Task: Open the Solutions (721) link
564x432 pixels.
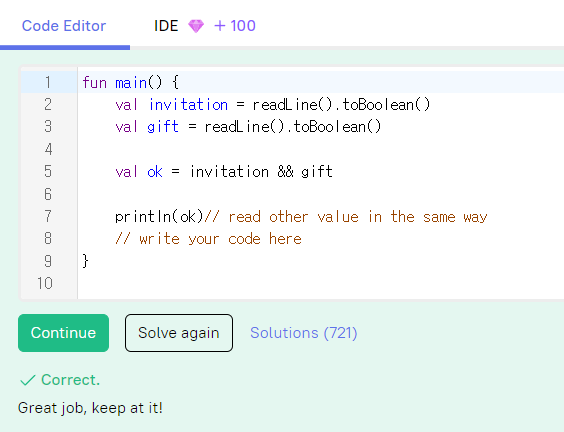Action: [304, 333]
